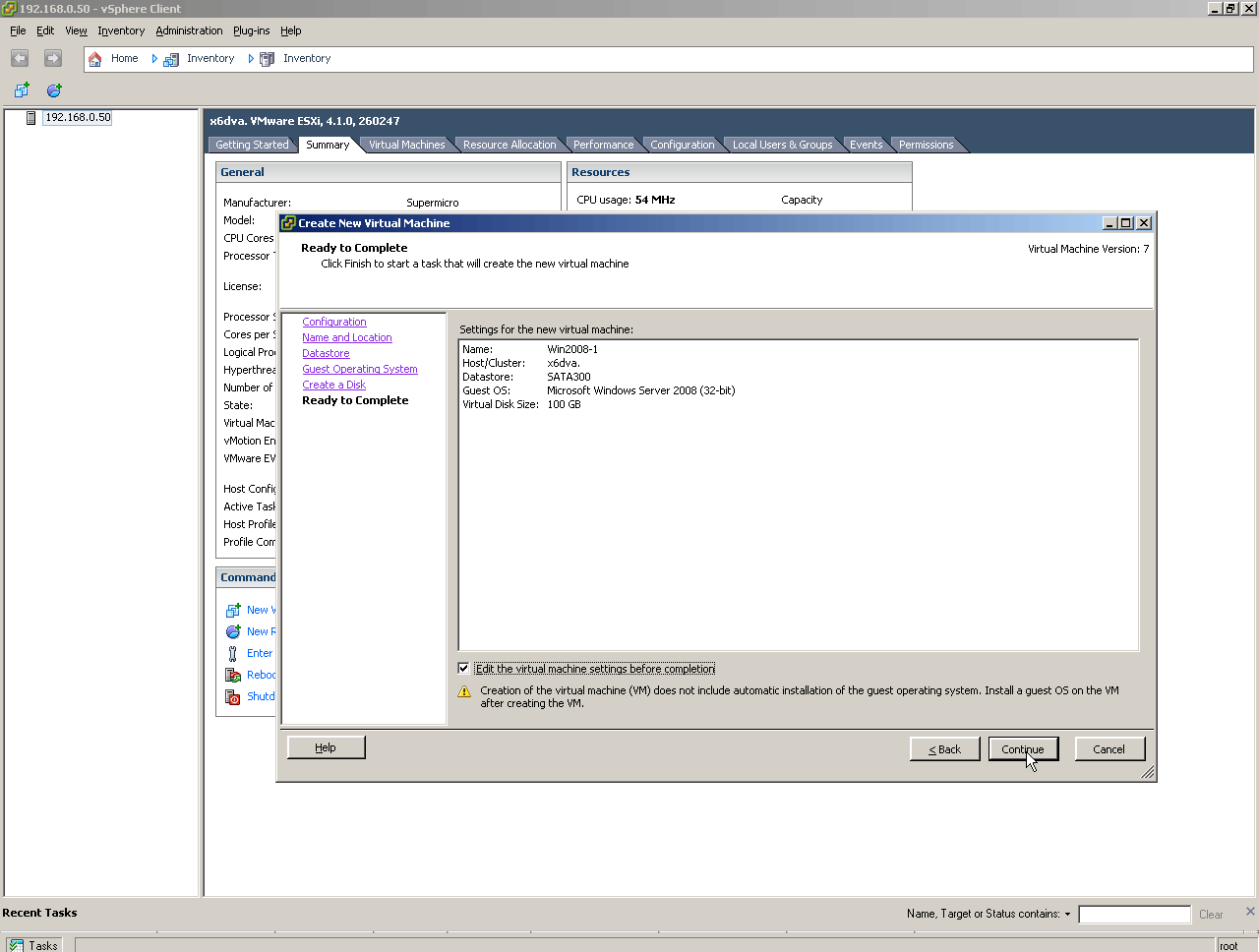Click the Recent Tasks filter input field

click(1134, 915)
